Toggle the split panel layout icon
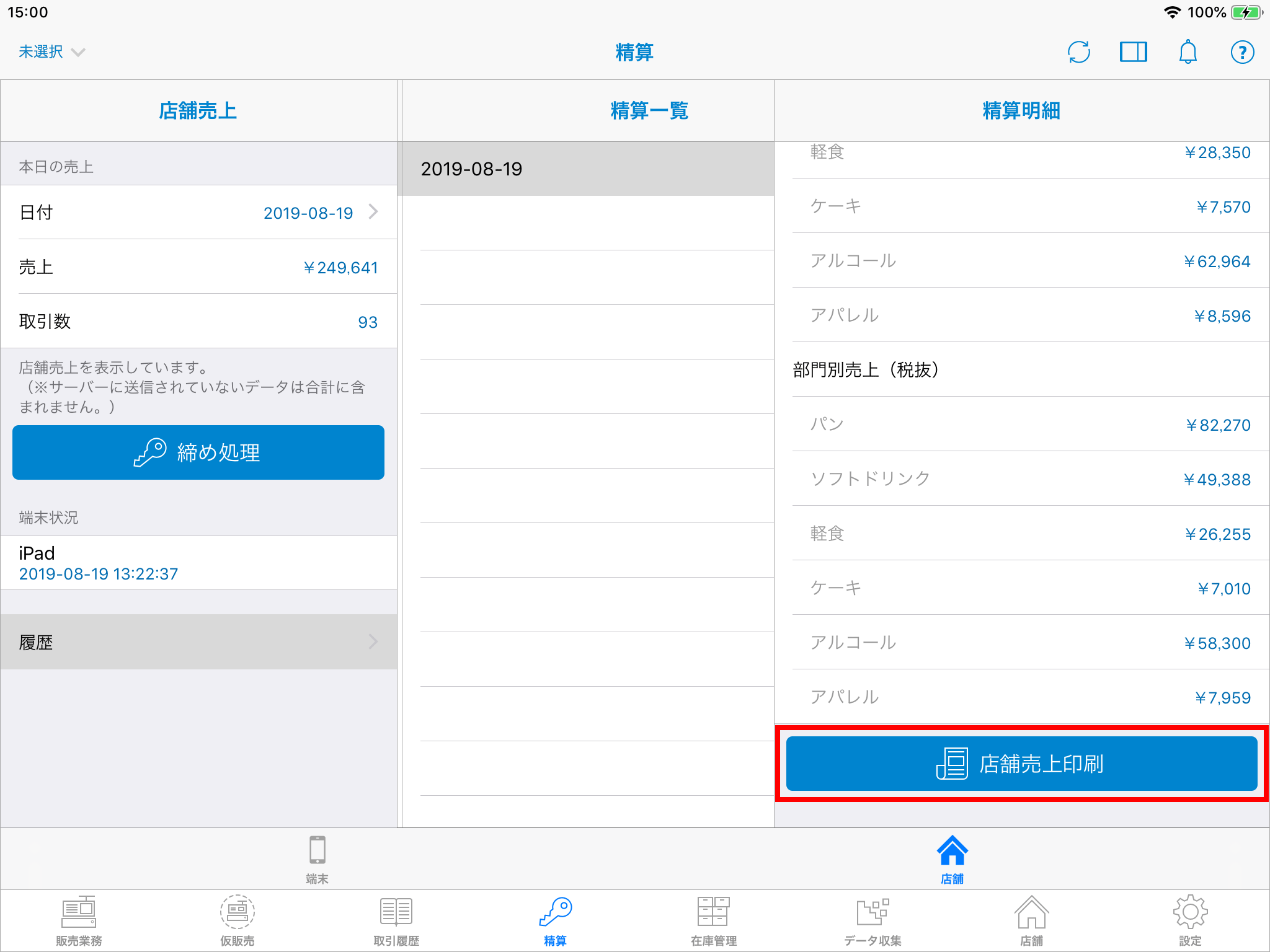 click(1133, 52)
